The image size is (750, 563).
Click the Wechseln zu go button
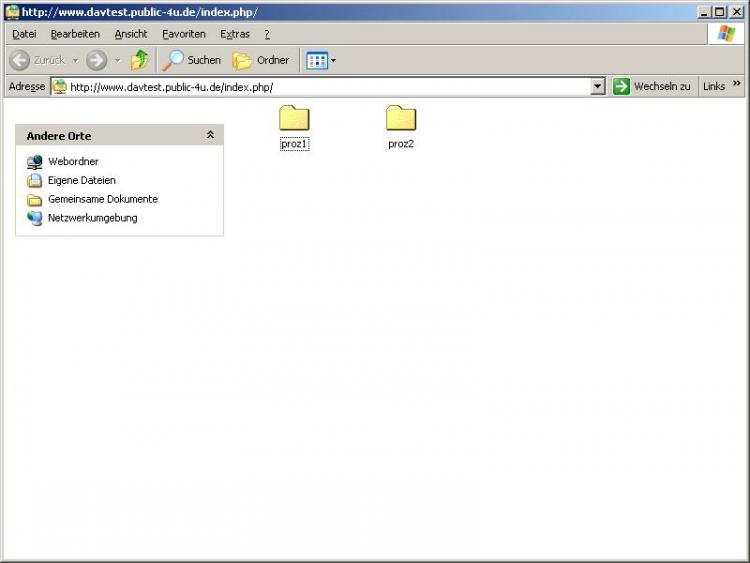(652, 86)
